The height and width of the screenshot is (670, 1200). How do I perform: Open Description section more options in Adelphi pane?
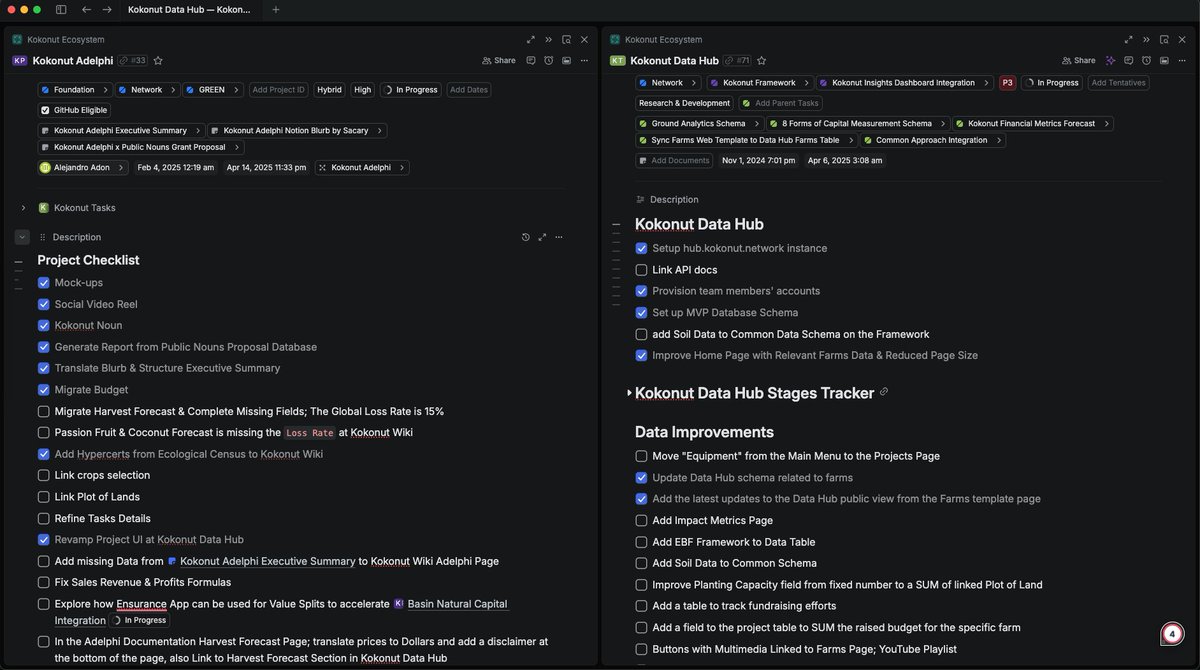click(x=559, y=237)
